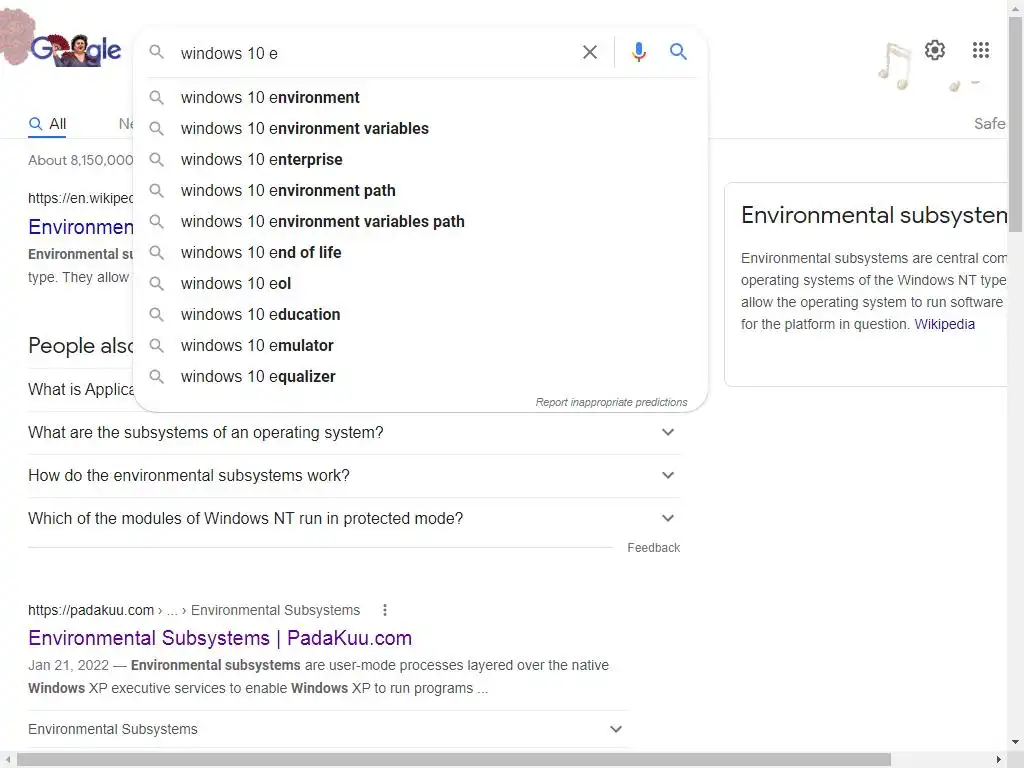Open Wikipedia link in knowledge panel
Screen dimensions: 1024x768
pos(944,324)
